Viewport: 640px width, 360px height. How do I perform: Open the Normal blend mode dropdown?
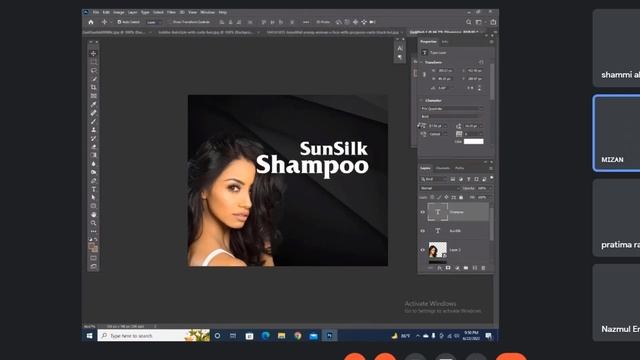tap(440, 188)
